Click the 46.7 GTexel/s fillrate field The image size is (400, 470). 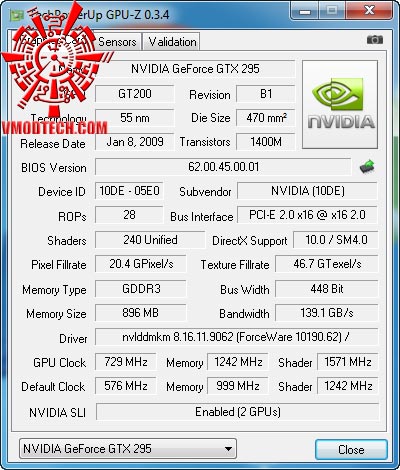[x=327, y=264]
